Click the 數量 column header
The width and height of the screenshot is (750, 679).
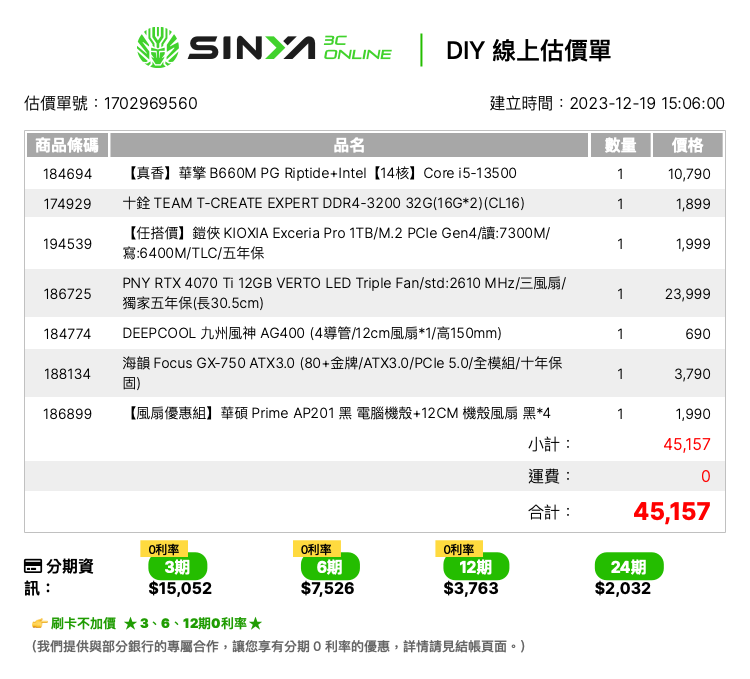(620, 145)
